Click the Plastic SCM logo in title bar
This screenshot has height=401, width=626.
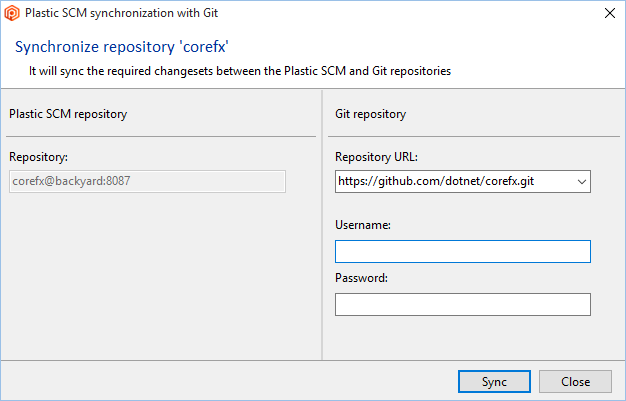pyautogui.click(x=12, y=14)
